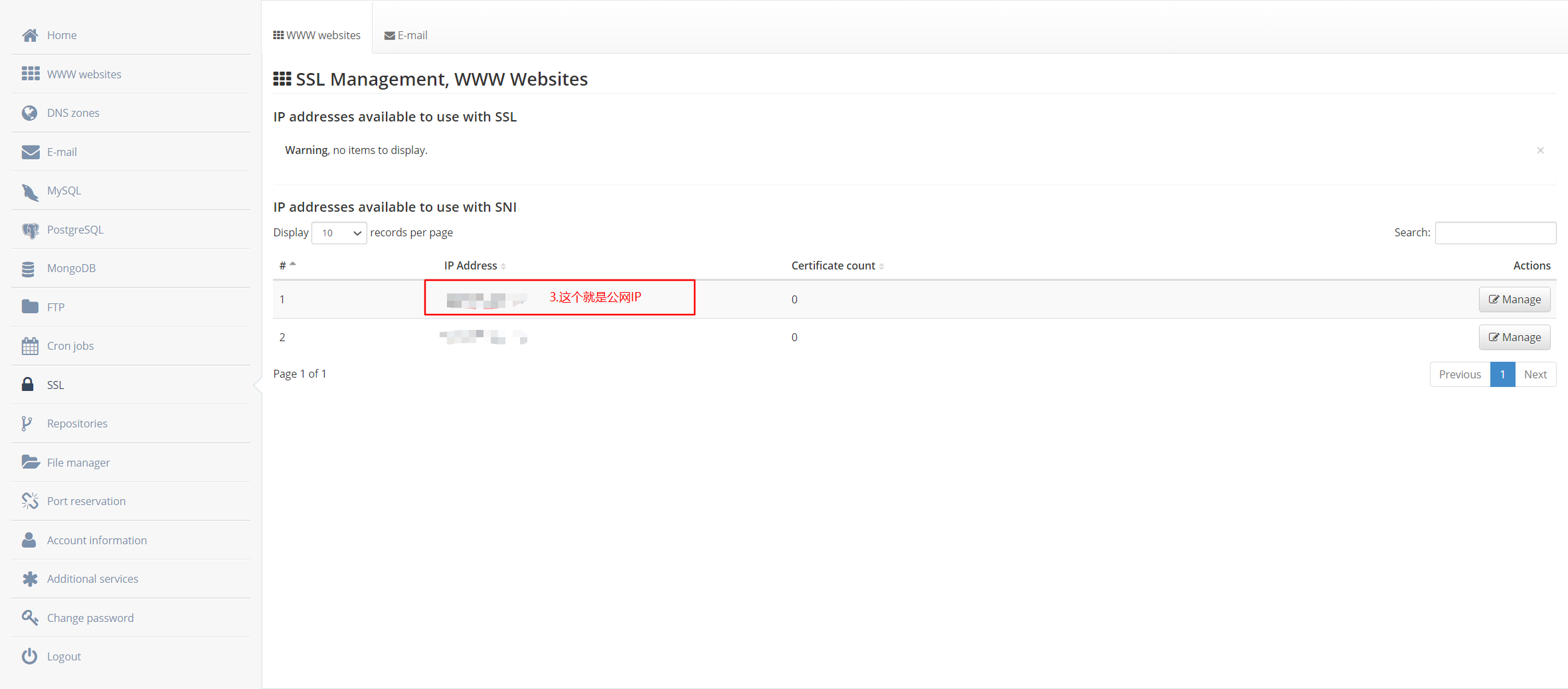
Task: Switch to the E-mail tab
Action: coord(406,35)
